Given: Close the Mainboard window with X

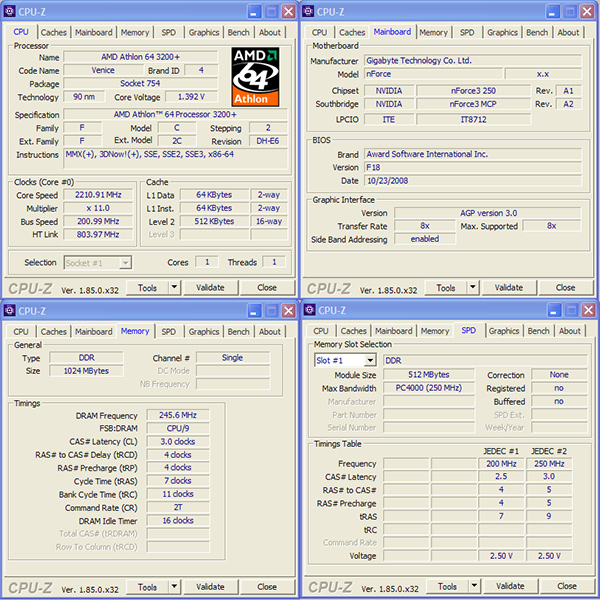Looking at the screenshot, I should tap(587, 11).
